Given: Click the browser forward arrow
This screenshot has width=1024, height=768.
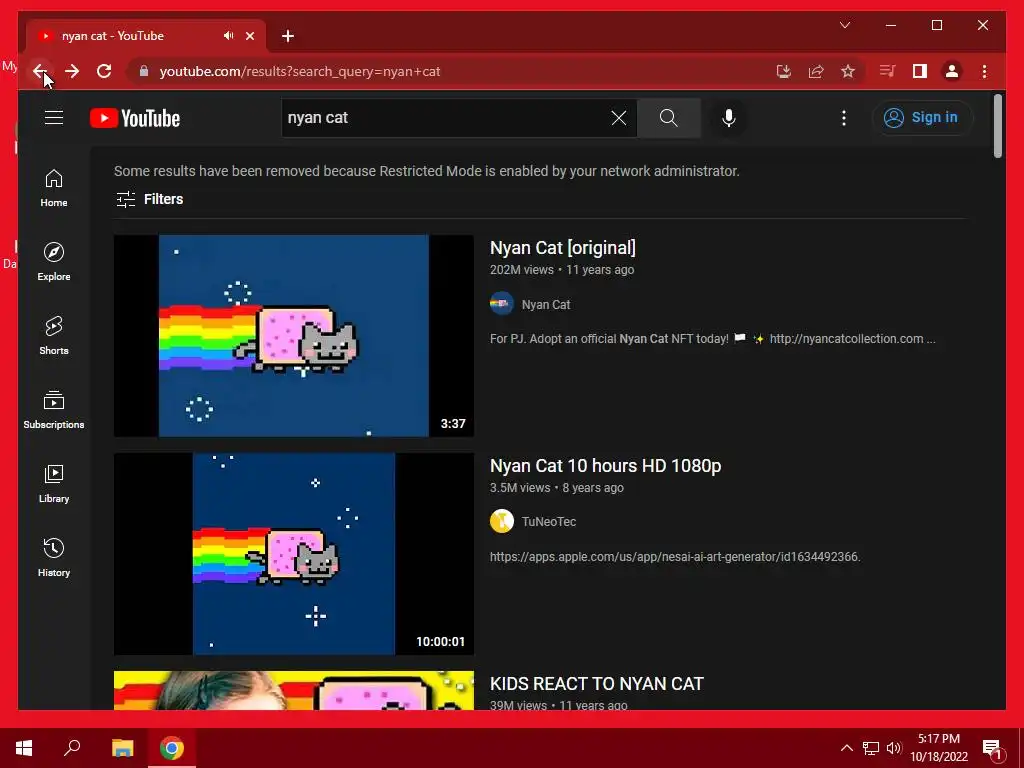Looking at the screenshot, I should (x=72, y=71).
